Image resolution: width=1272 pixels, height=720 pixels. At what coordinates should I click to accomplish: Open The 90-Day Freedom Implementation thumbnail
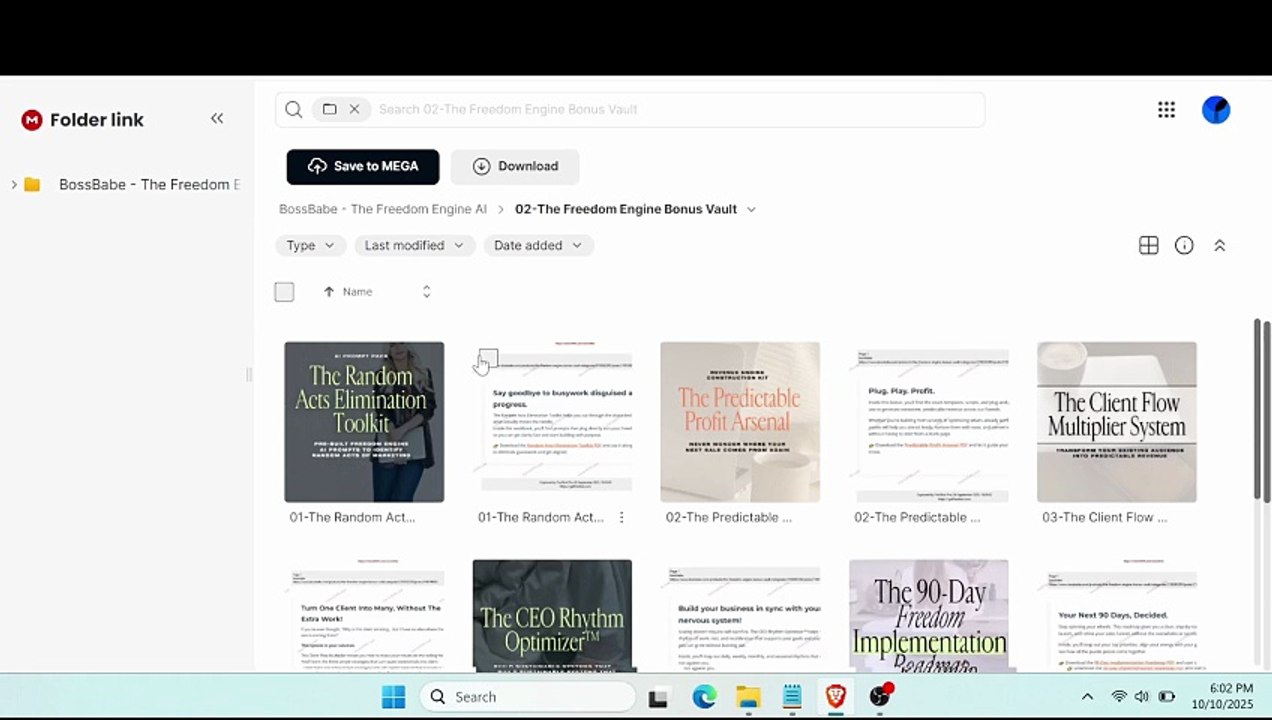[x=929, y=616]
